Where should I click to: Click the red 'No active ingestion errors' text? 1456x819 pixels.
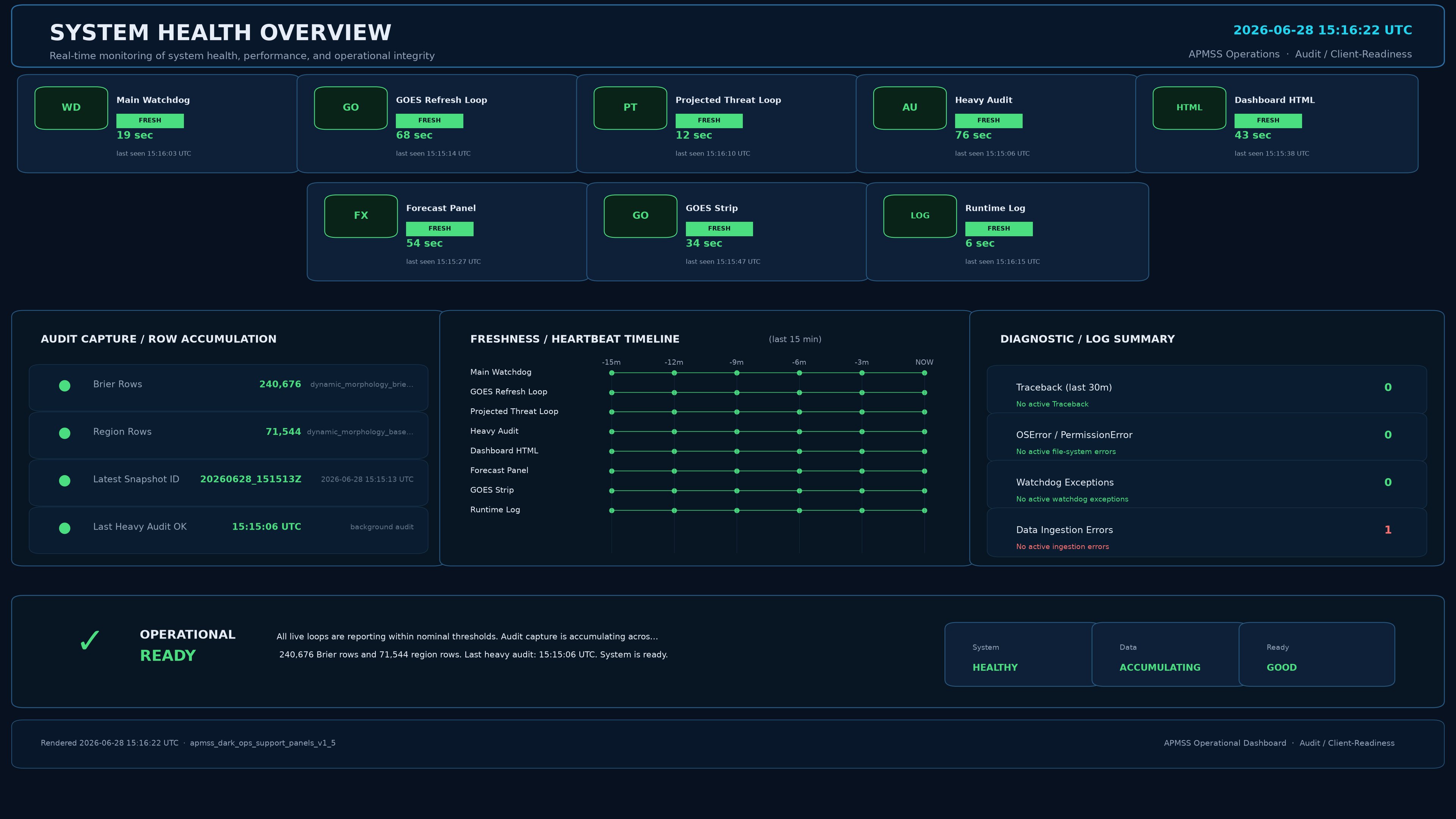coord(1062,546)
